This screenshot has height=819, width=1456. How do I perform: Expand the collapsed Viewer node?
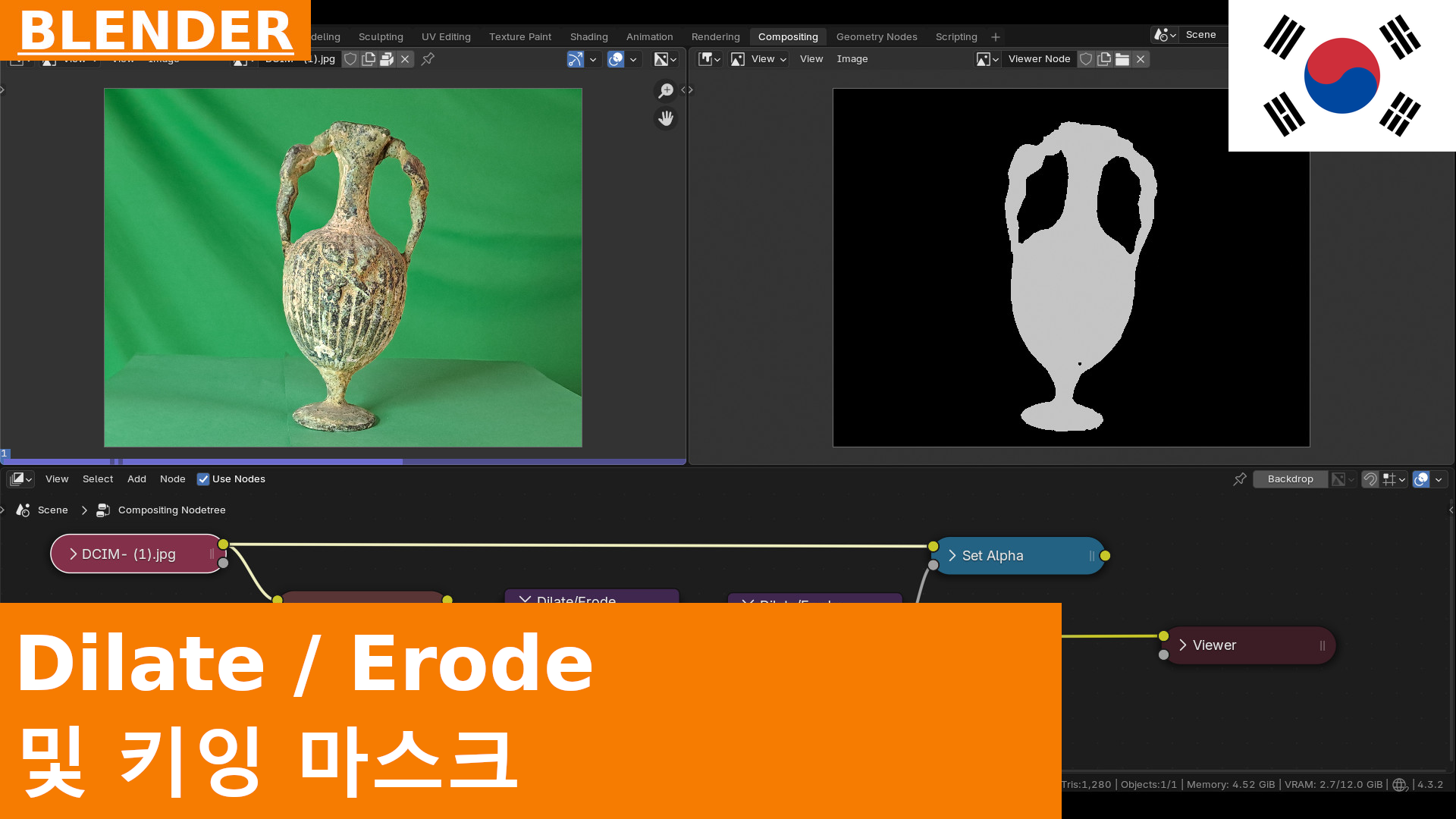click(1183, 645)
